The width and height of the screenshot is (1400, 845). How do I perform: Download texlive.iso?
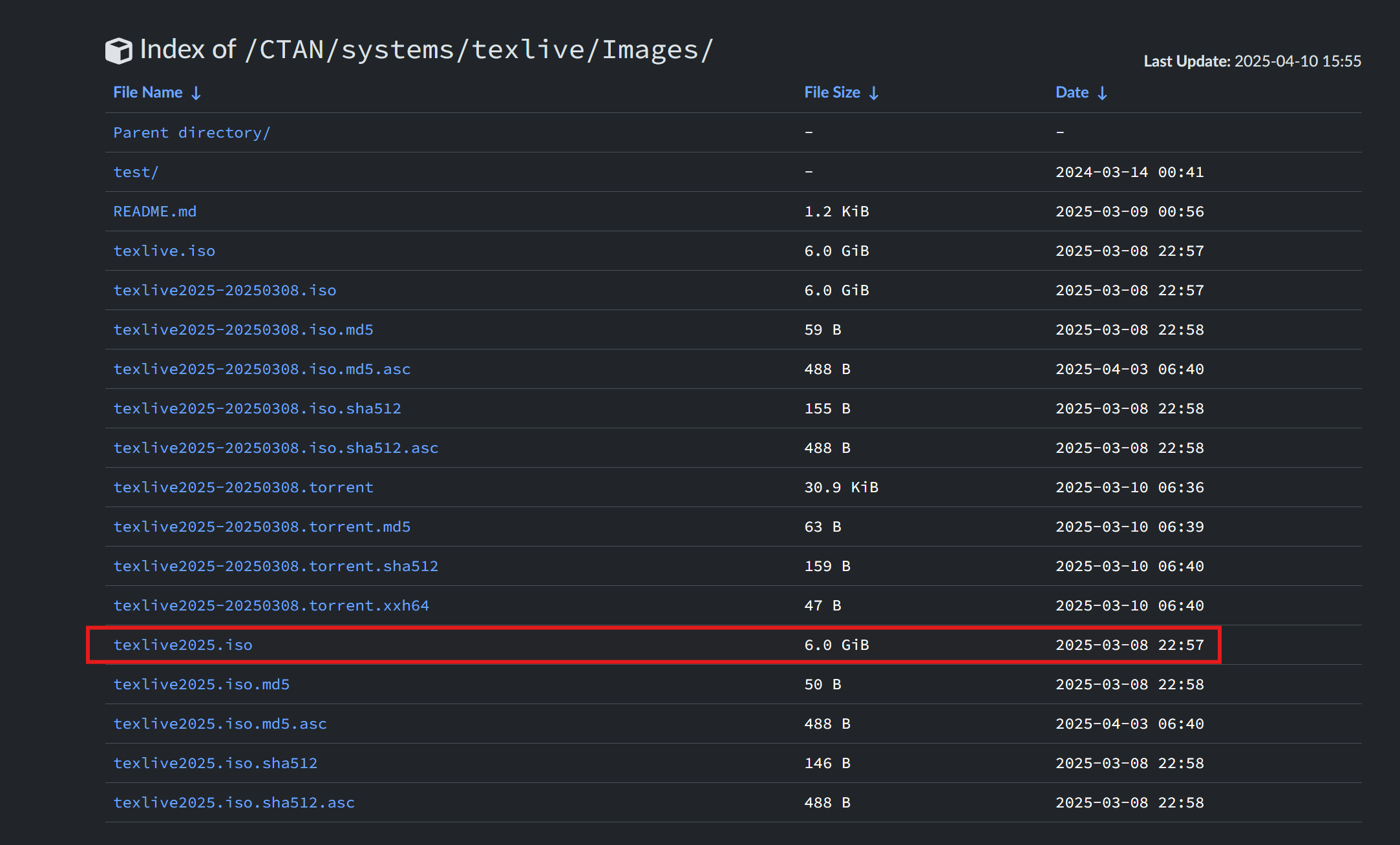tap(164, 251)
